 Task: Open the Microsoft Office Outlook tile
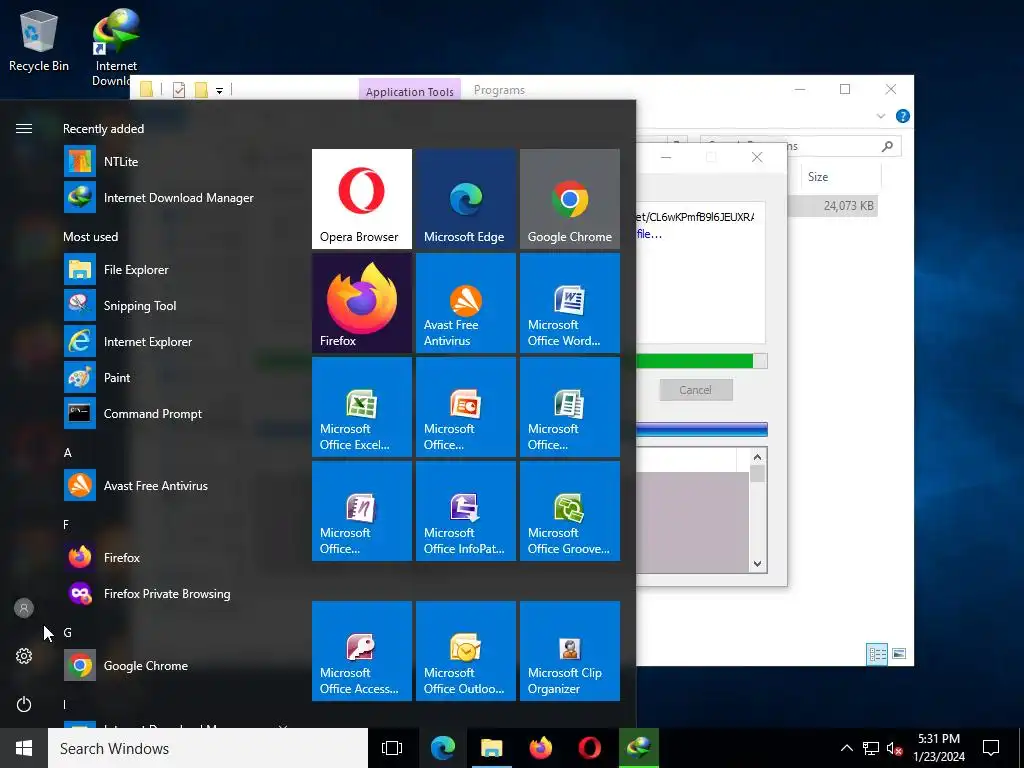466,651
